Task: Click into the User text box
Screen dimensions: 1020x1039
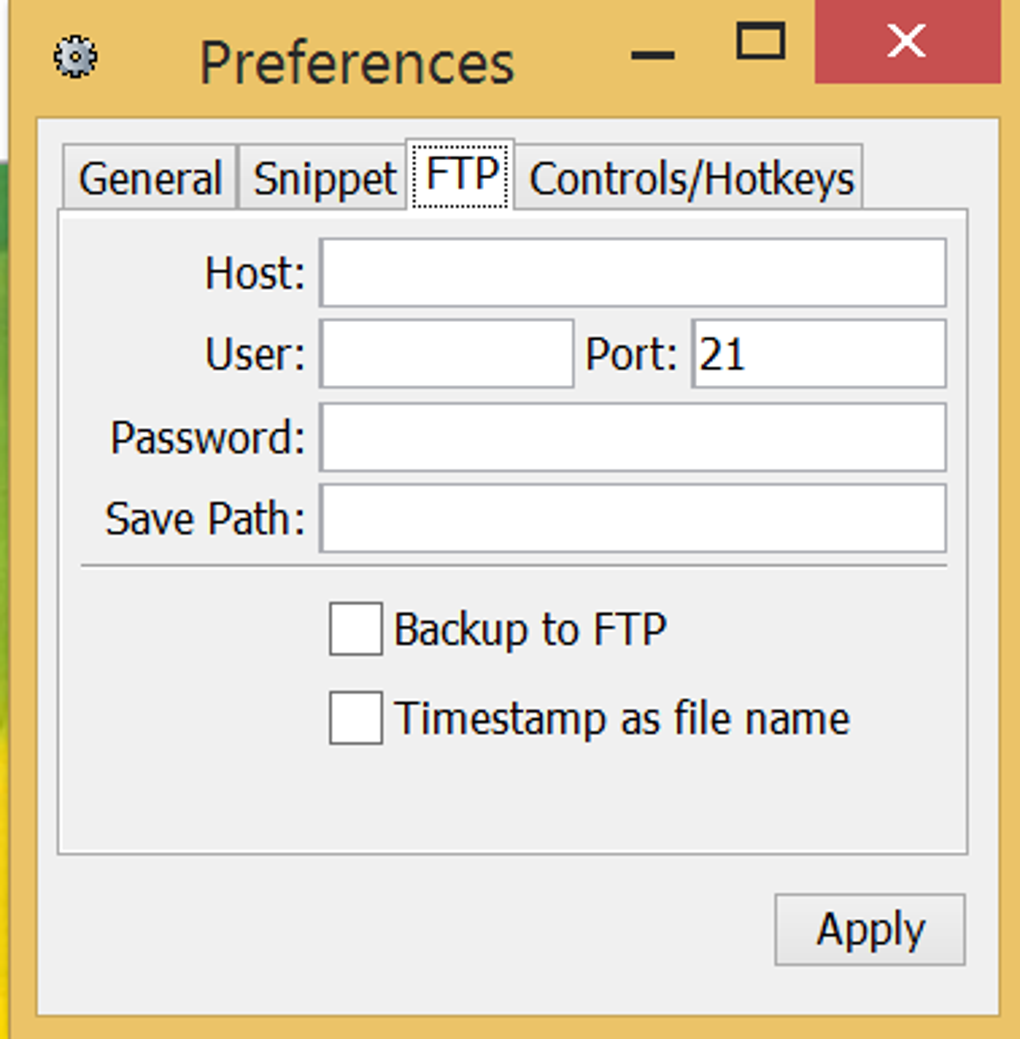Action: (x=446, y=353)
